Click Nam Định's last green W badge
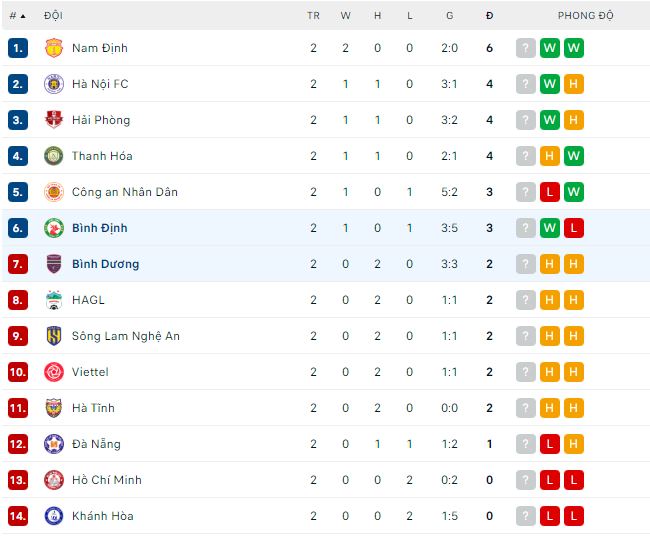The image size is (650, 536). pyautogui.click(x=574, y=48)
